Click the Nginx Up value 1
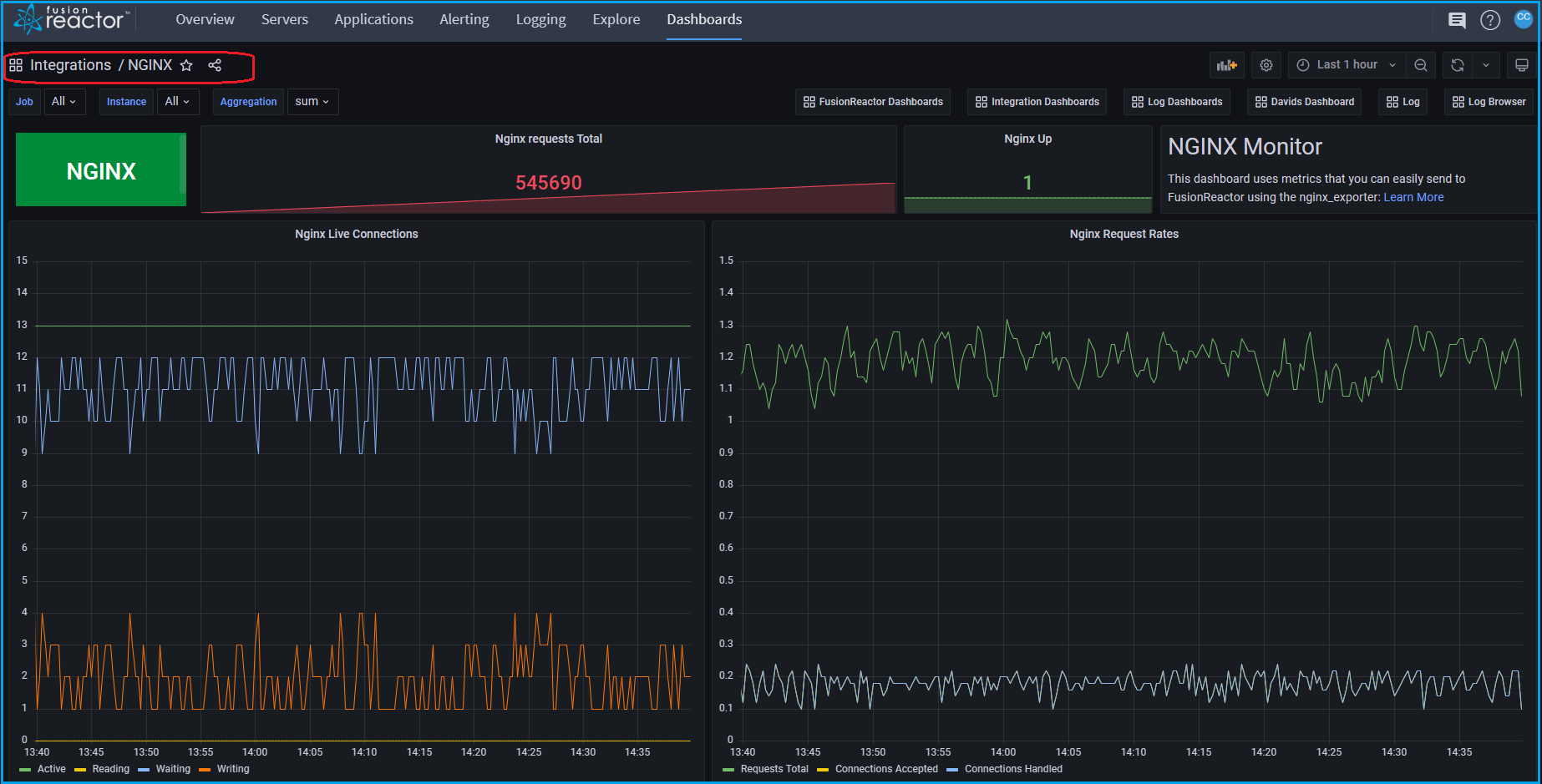Viewport: 1542px width, 784px height. coord(1027,183)
